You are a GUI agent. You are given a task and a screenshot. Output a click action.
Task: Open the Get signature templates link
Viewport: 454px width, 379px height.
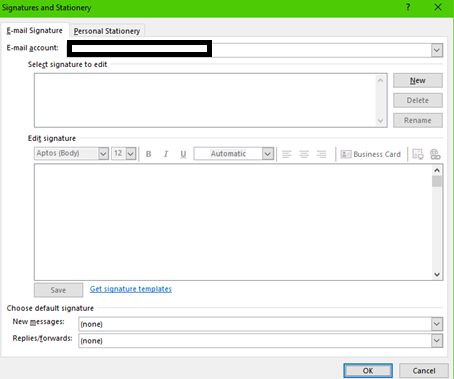131,289
